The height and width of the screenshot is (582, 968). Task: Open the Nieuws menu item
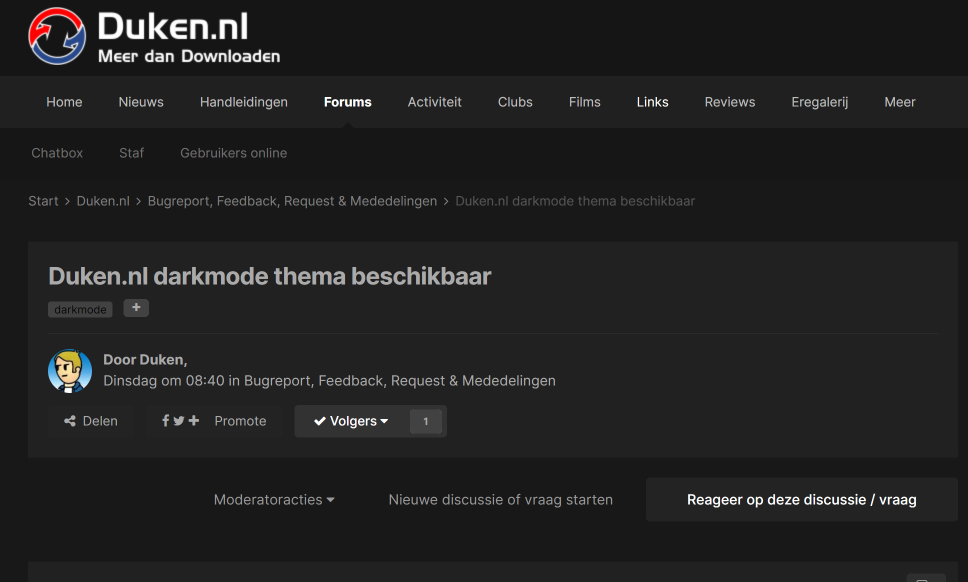[x=141, y=102]
